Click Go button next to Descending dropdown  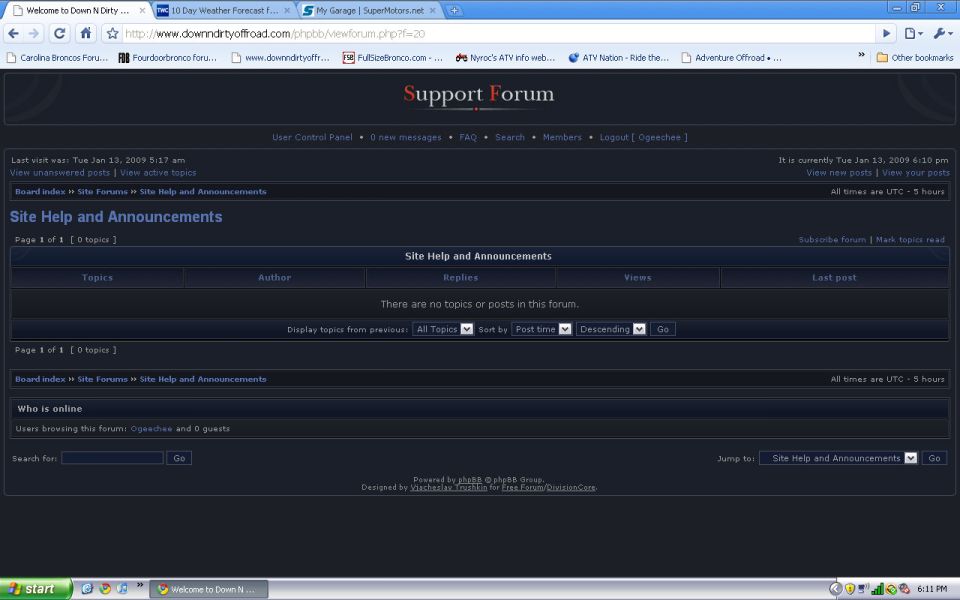663,329
